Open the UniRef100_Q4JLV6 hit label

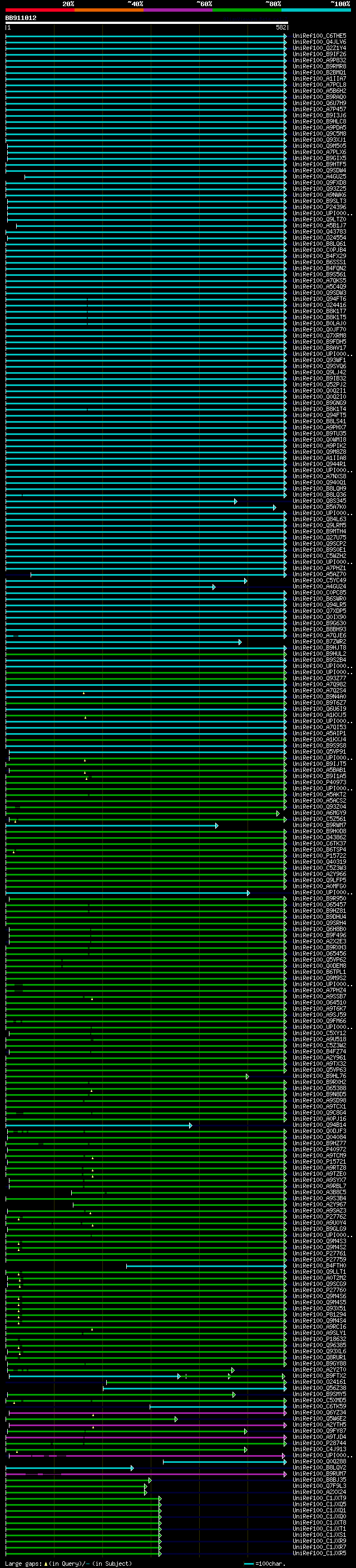[x=319, y=42]
